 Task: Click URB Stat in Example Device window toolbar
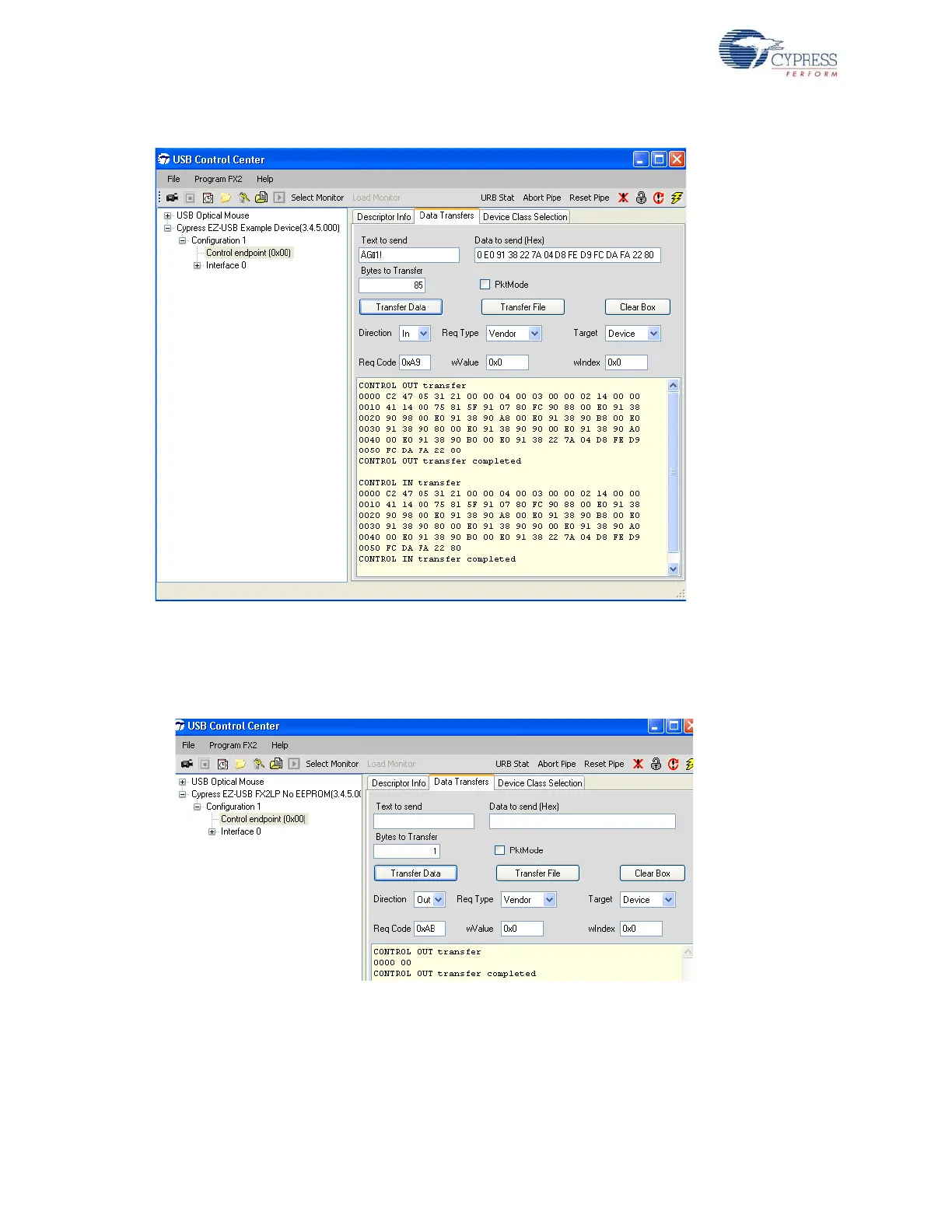(x=497, y=198)
